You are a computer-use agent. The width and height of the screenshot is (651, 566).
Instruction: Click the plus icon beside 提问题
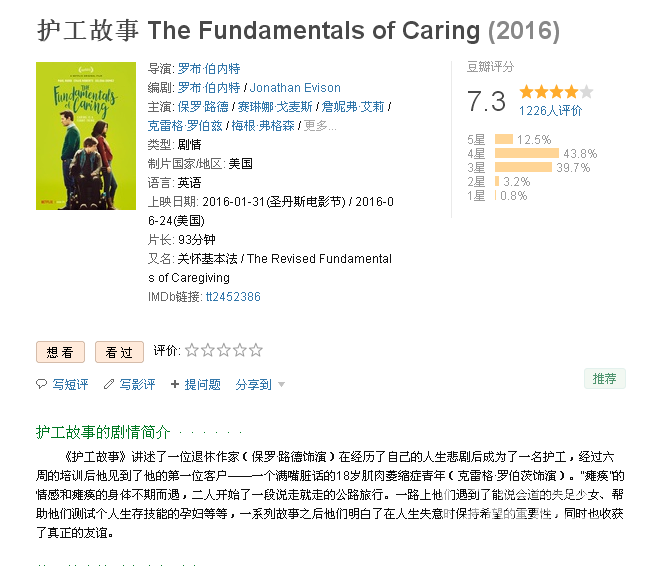[175, 384]
